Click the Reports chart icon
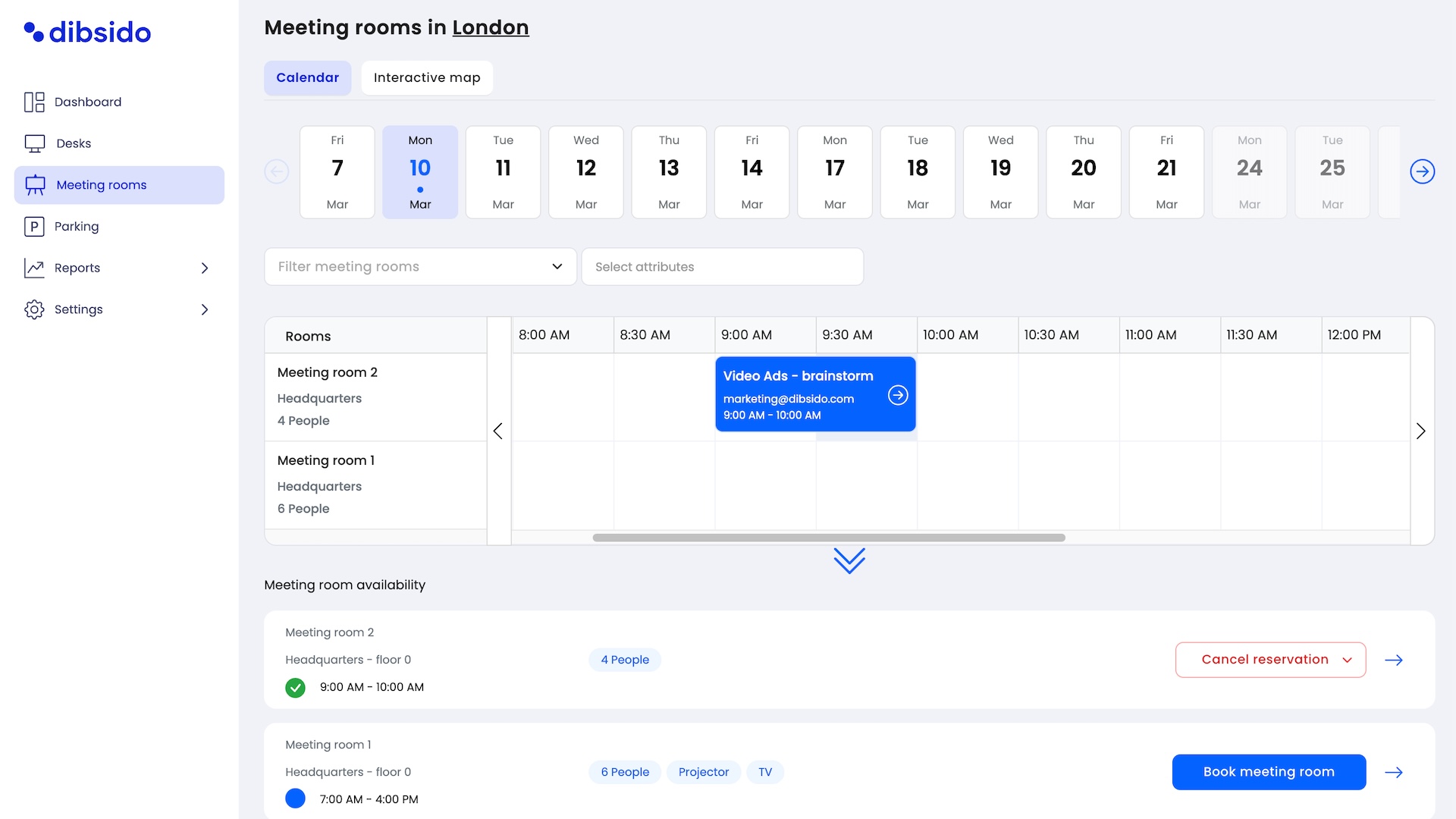The image size is (1456, 819). tap(34, 268)
